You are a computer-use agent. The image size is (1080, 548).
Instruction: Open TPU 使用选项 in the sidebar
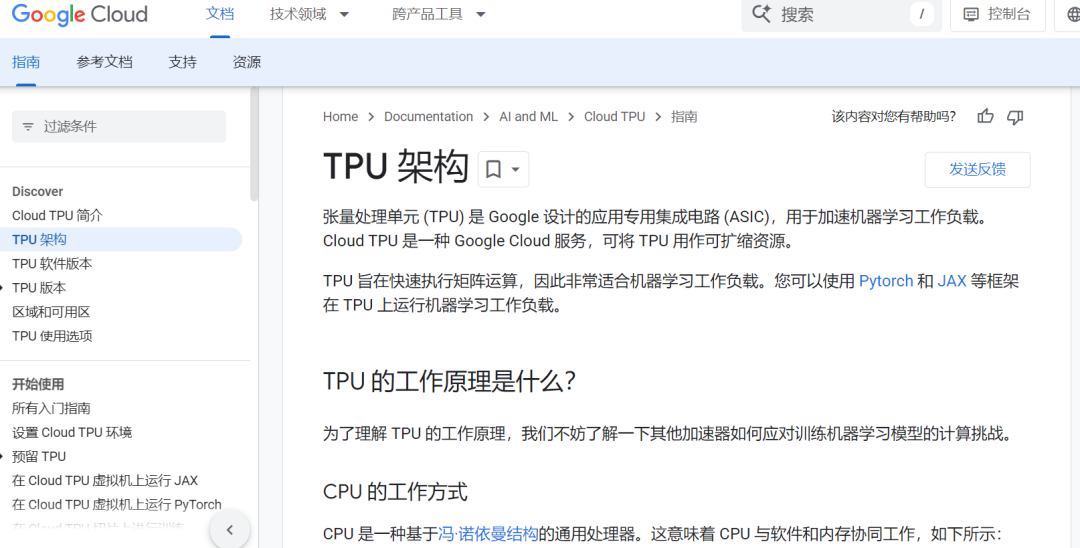[52, 336]
